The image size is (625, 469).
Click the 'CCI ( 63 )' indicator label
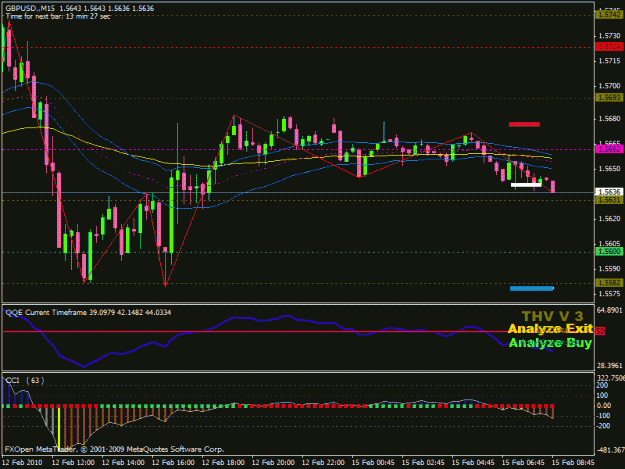pyautogui.click(x=25, y=381)
